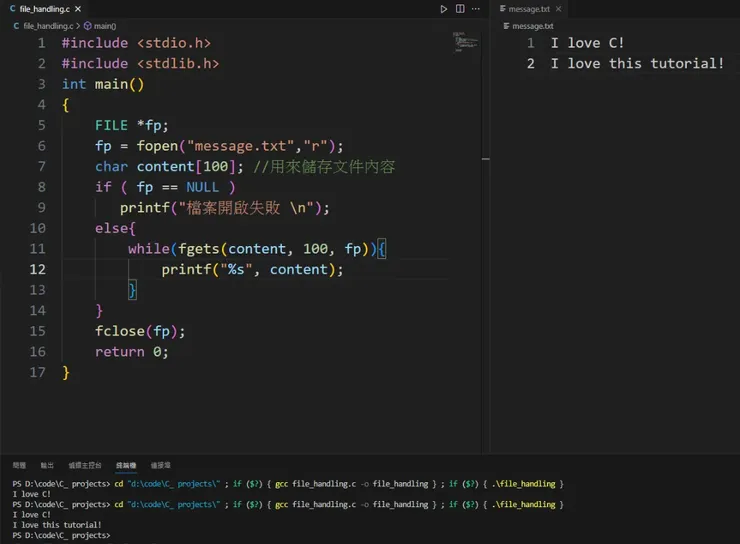Close the file_handling.c tab
This screenshot has height=544, width=740.
[78, 9]
